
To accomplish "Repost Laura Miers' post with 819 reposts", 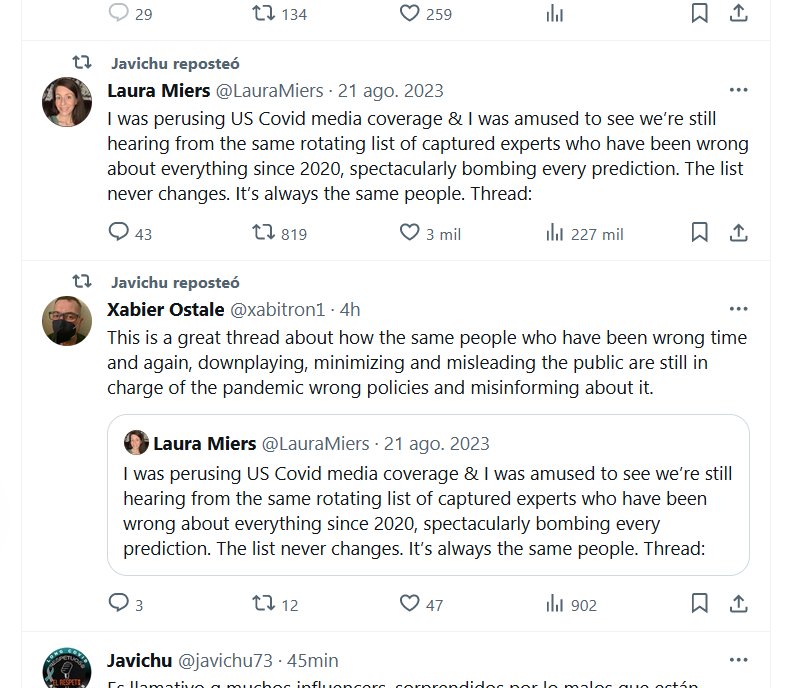I will click(x=264, y=233).
